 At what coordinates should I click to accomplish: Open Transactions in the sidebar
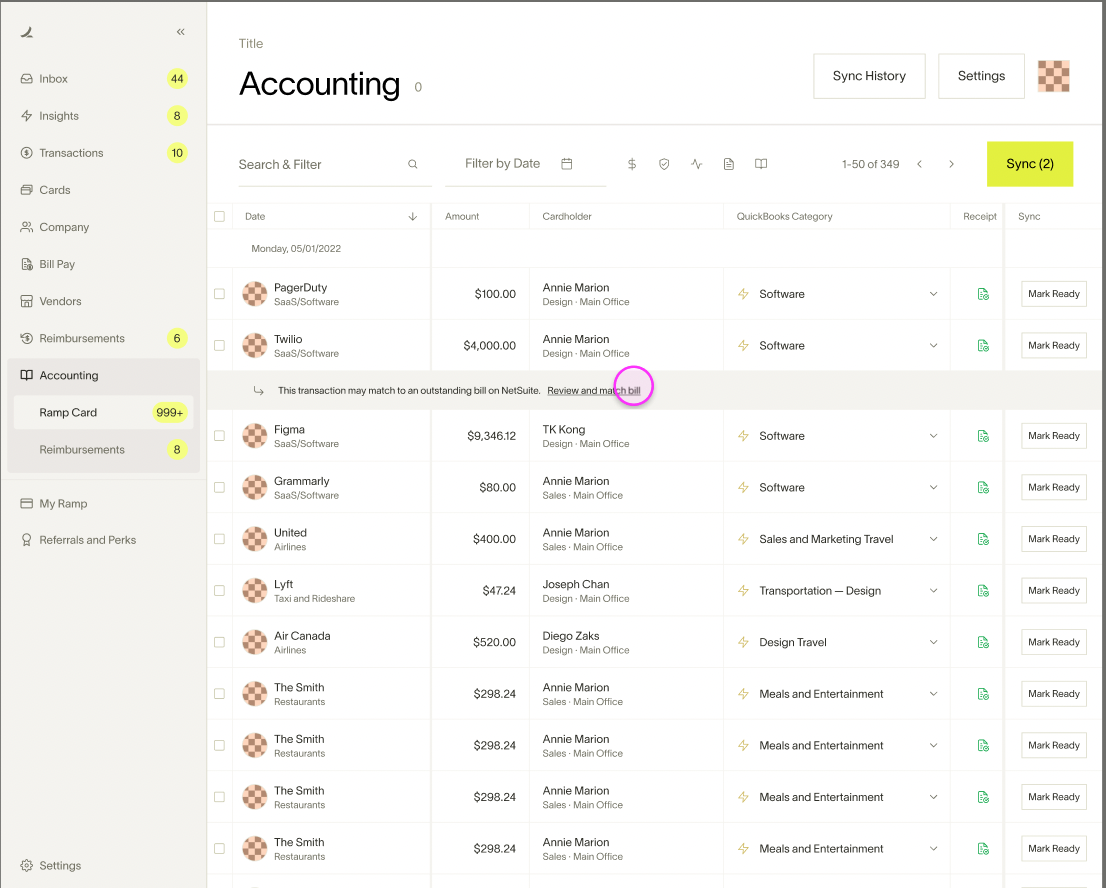click(x=103, y=153)
